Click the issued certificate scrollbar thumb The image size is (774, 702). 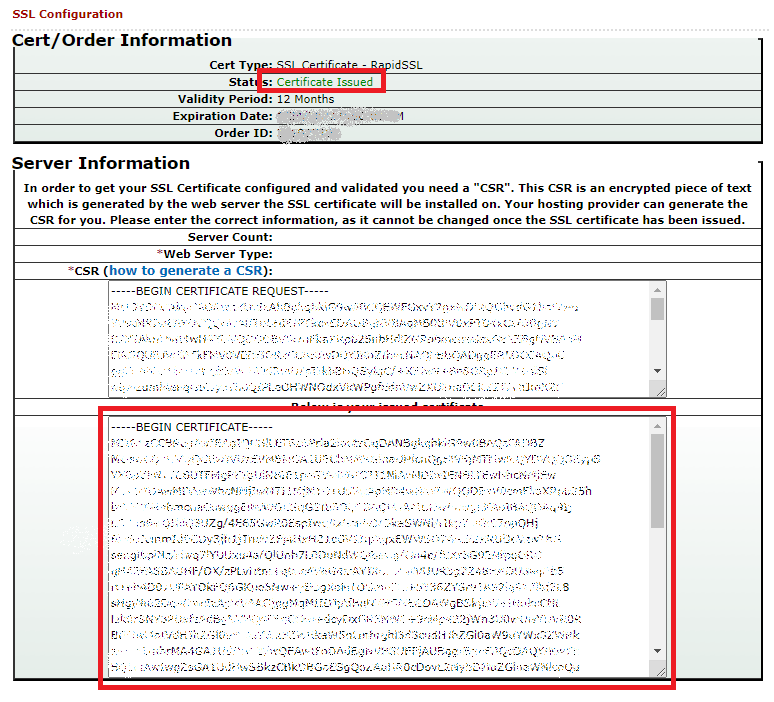click(657, 482)
